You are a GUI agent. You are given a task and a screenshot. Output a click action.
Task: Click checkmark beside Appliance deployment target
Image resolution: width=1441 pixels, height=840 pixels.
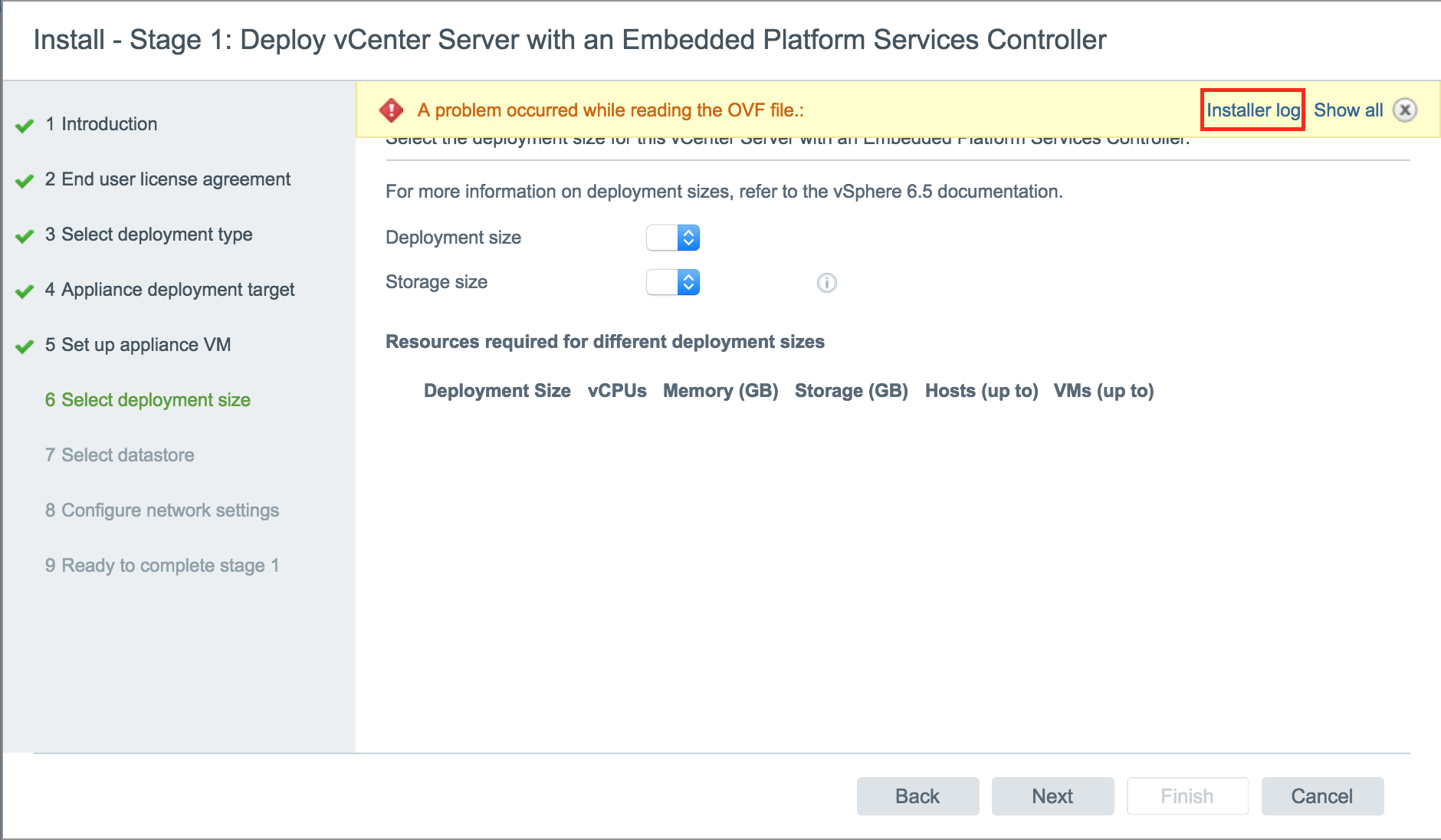pos(25,290)
